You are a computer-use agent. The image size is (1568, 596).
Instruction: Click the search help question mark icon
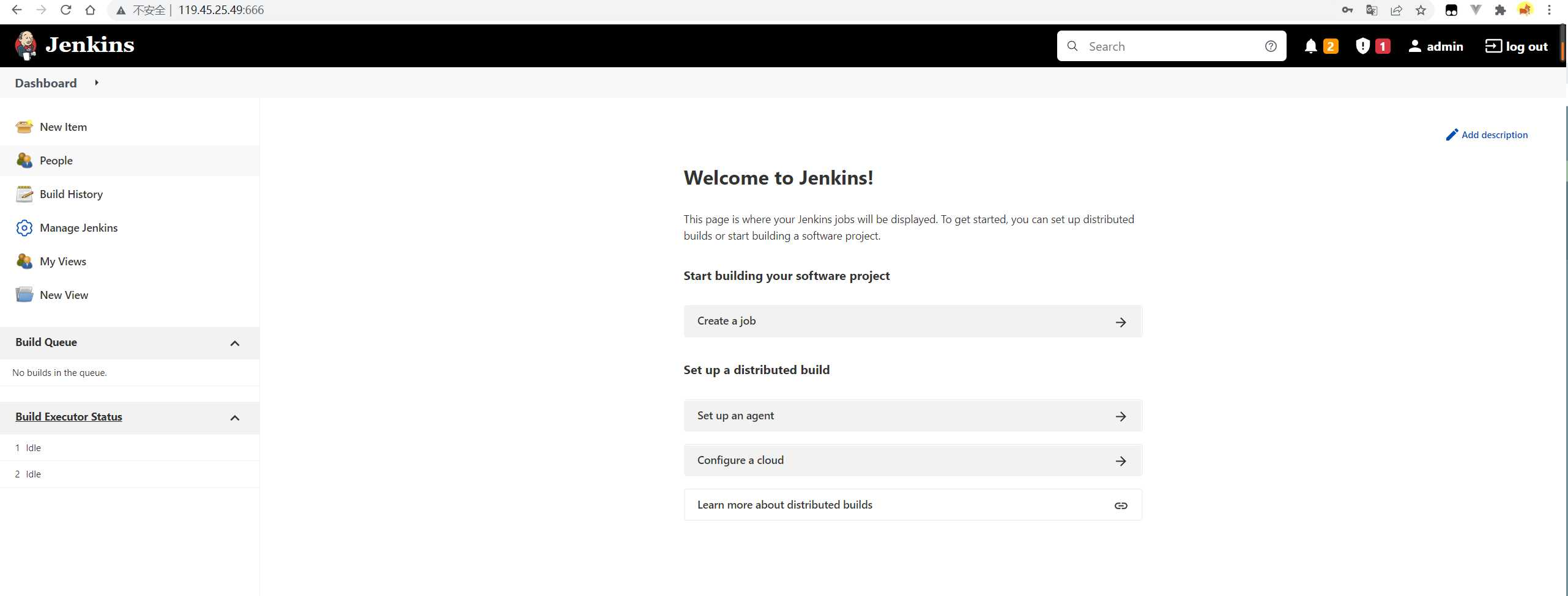point(1271,46)
